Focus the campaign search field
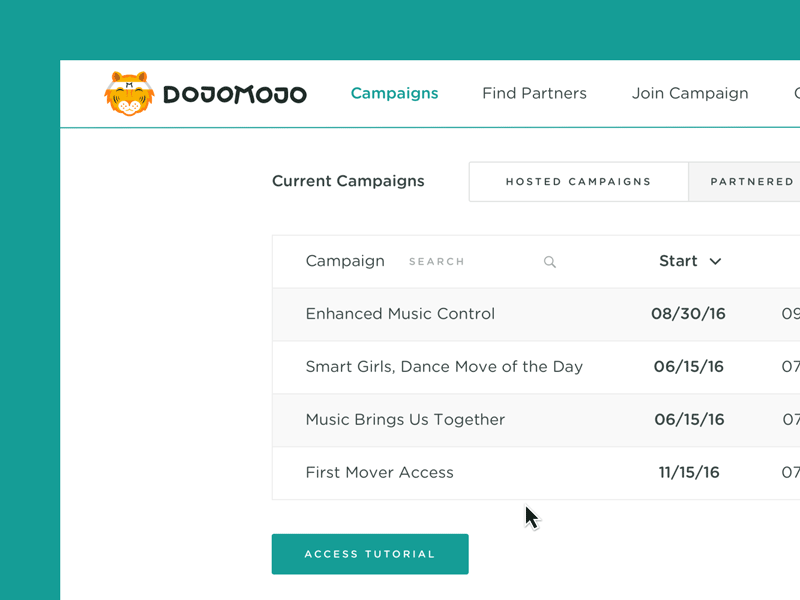 [x=470, y=262]
